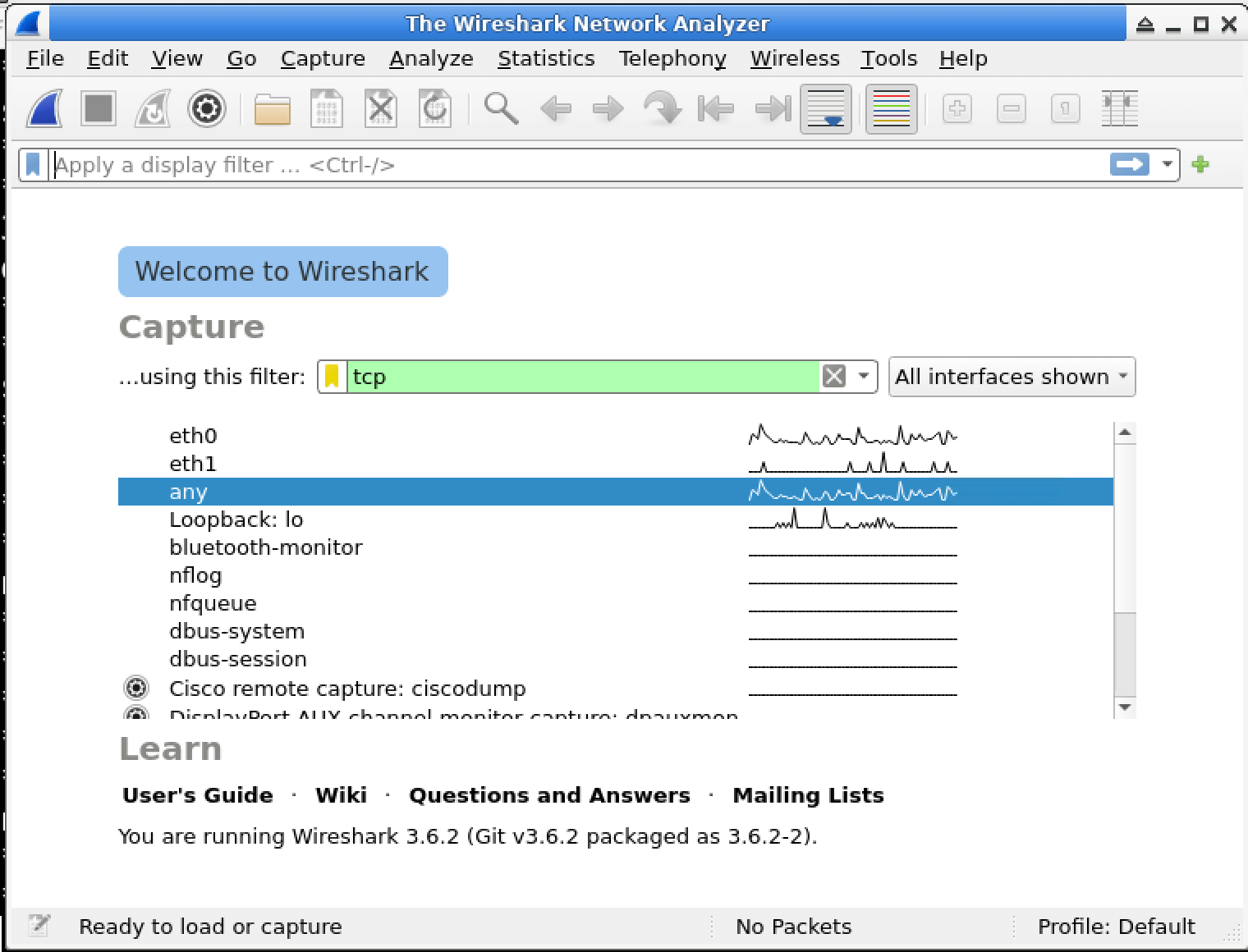
Task: Toggle auto-scroll during live capture
Action: (x=825, y=108)
